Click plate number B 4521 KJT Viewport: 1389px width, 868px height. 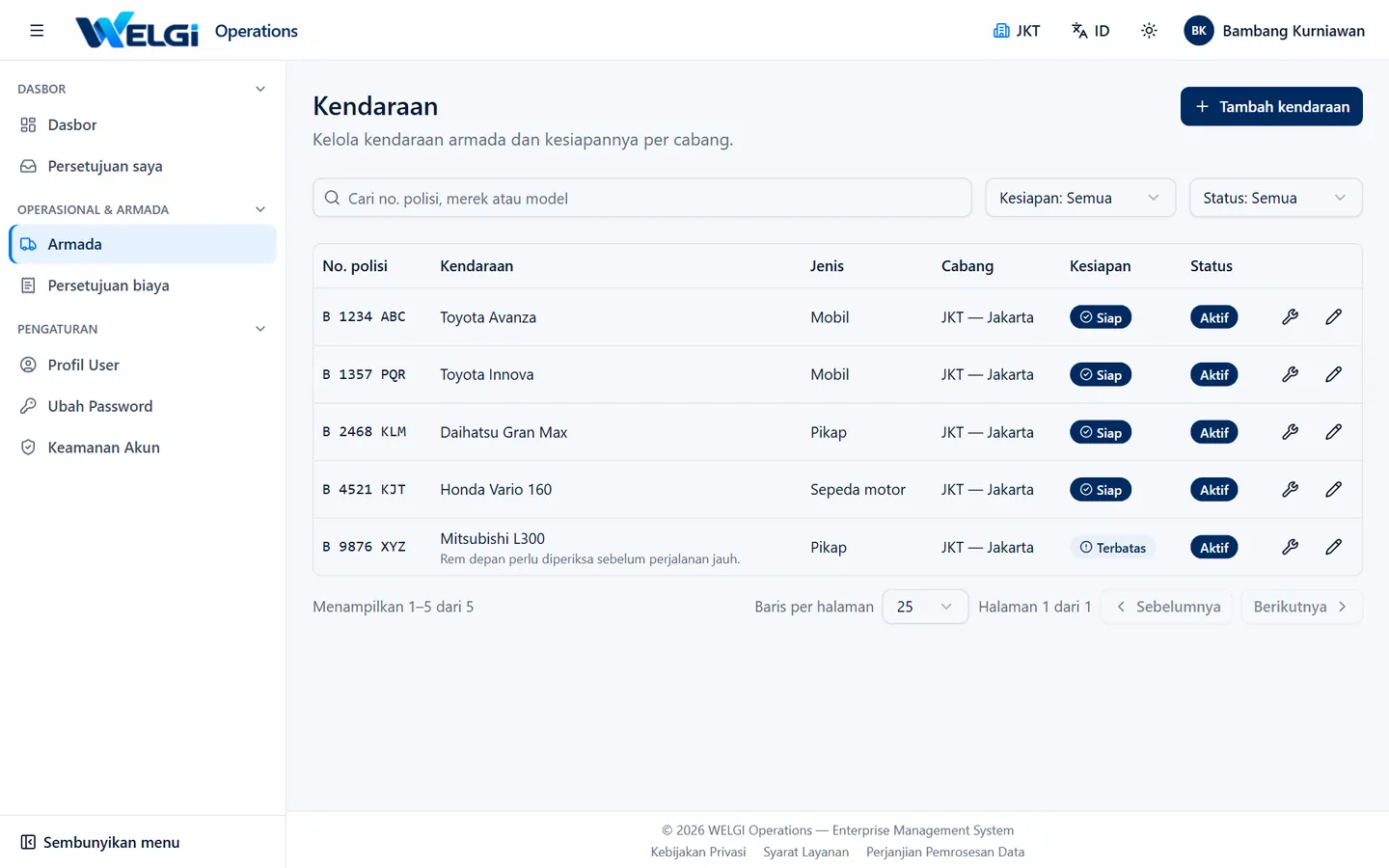(x=365, y=490)
